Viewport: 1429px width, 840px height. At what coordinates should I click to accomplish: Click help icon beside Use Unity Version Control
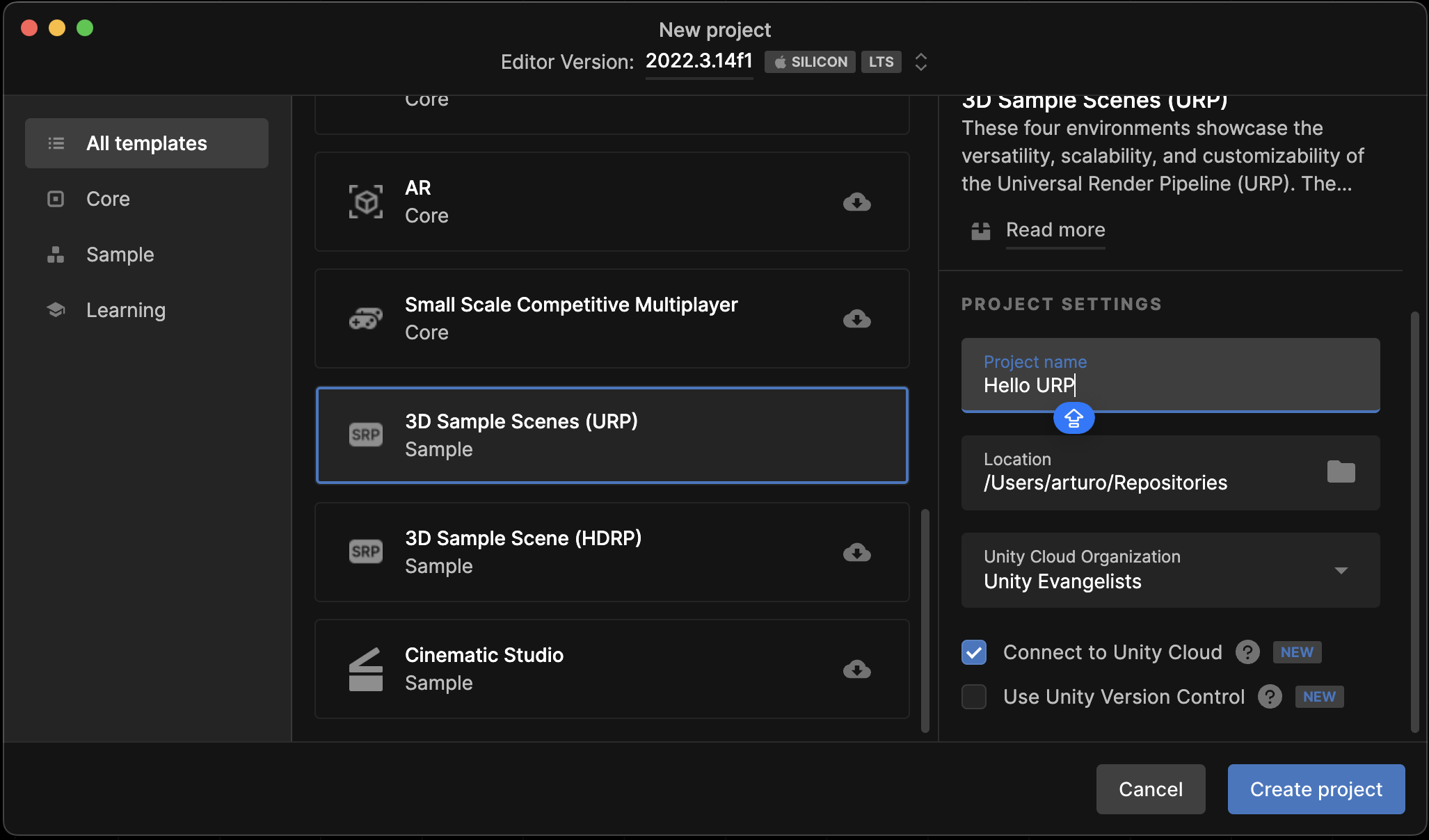click(x=1270, y=697)
